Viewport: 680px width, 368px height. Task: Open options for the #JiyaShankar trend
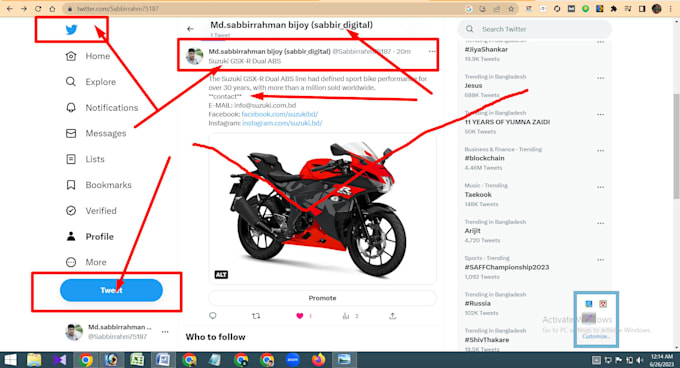600,42
